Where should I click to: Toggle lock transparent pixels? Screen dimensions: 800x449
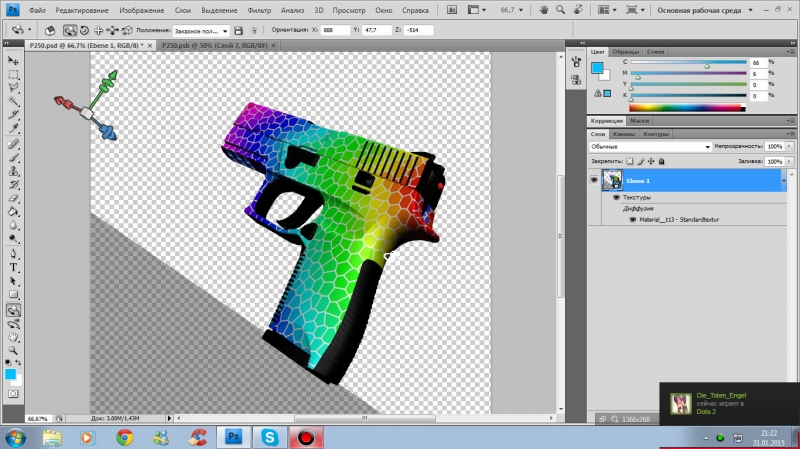click(x=630, y=161)
